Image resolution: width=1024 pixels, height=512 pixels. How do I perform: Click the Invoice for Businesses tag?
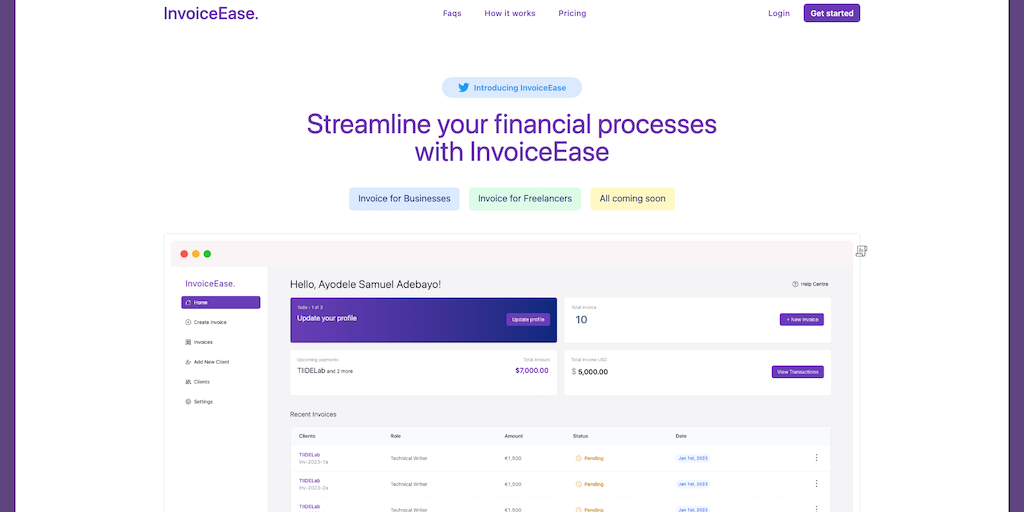click(x=404, y=199)
